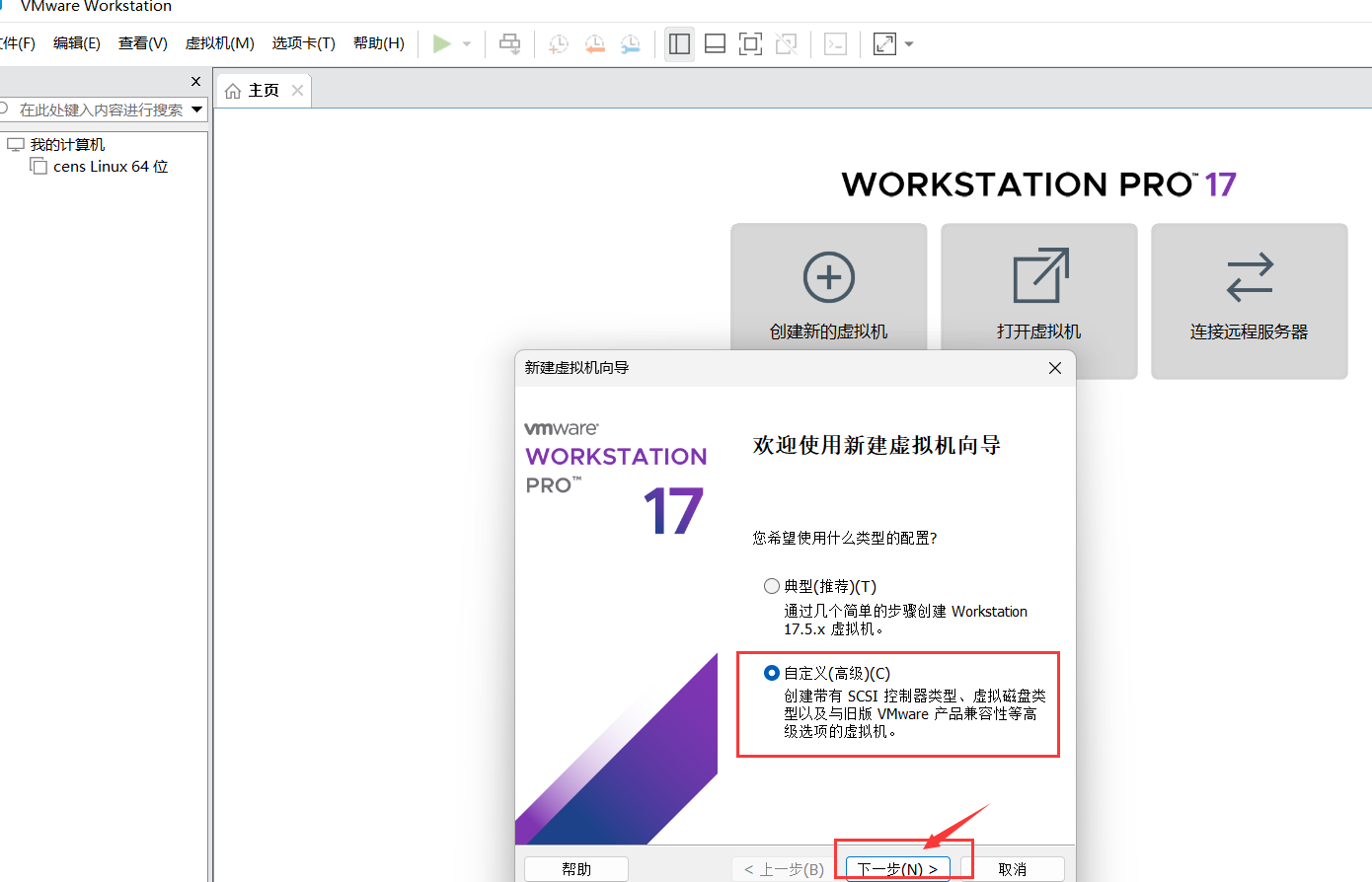Select the 典型(推荐)(T) radio button
The width and height of the screenshot is (1372, 882).
click(771, 585)
